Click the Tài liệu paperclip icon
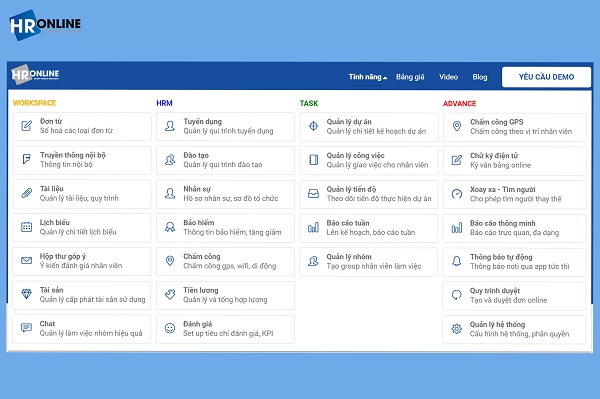Viewport: 600px width, 399px height. pos(26,193)
